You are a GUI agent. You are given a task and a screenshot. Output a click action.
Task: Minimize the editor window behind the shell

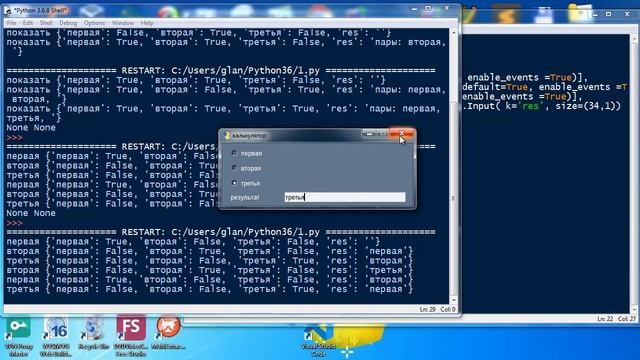pos(595,14)
